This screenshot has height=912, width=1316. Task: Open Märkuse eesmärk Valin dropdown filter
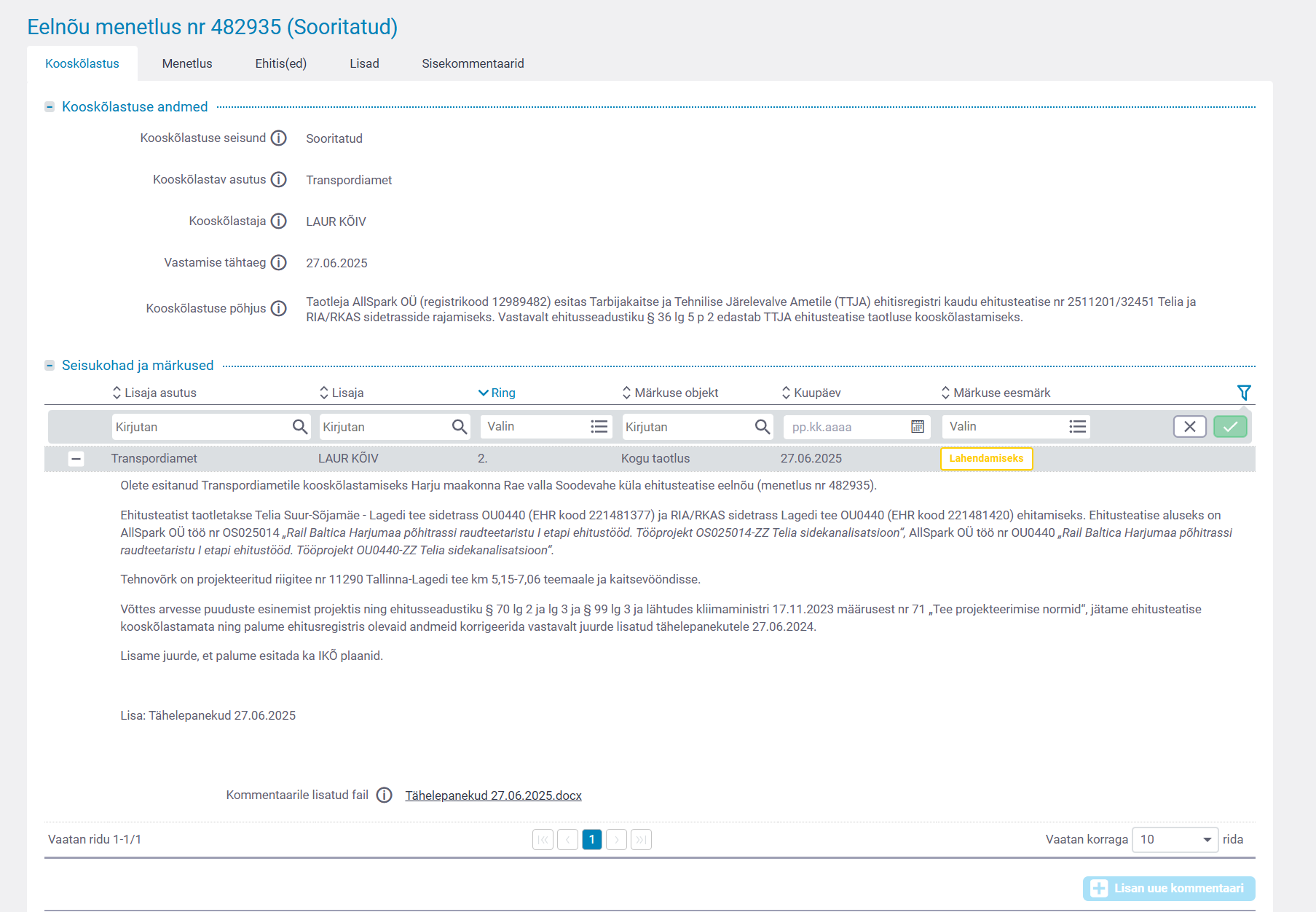tap(1016, 427)
